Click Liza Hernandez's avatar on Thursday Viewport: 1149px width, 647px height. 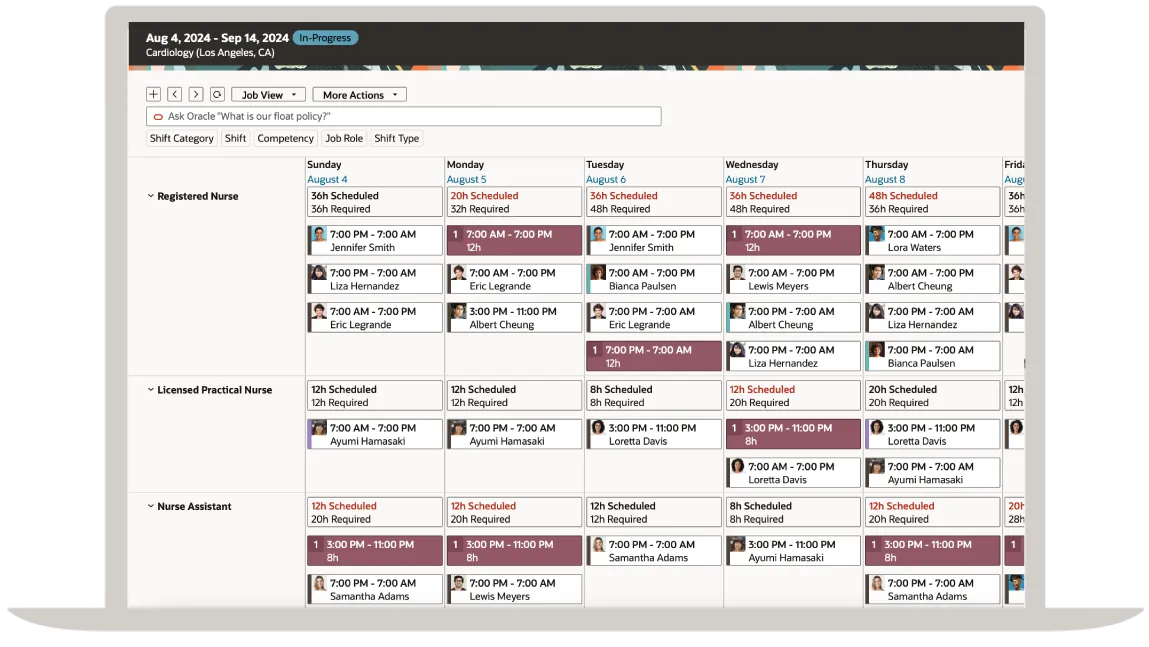tap(876, 312)
